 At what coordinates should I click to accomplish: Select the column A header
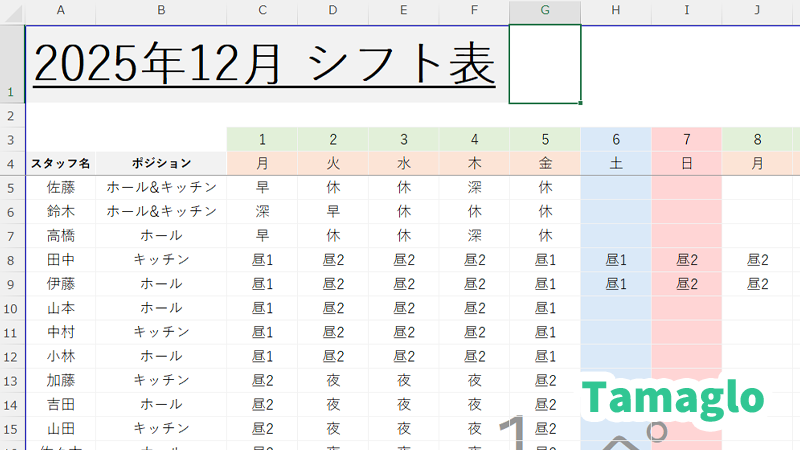point(61,10)
